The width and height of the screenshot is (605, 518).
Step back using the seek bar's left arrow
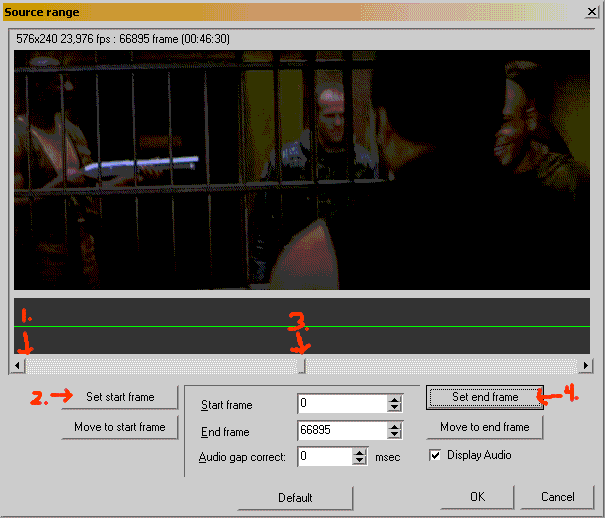click(19, 366)
